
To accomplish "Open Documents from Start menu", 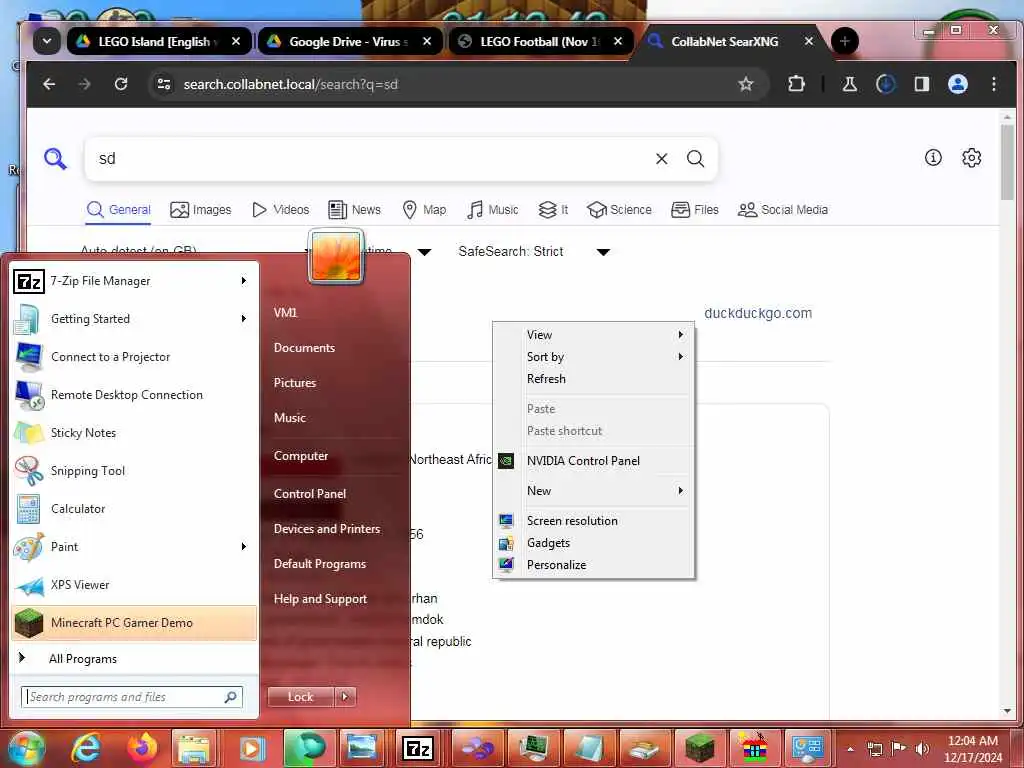I will (x=304, y=348).
